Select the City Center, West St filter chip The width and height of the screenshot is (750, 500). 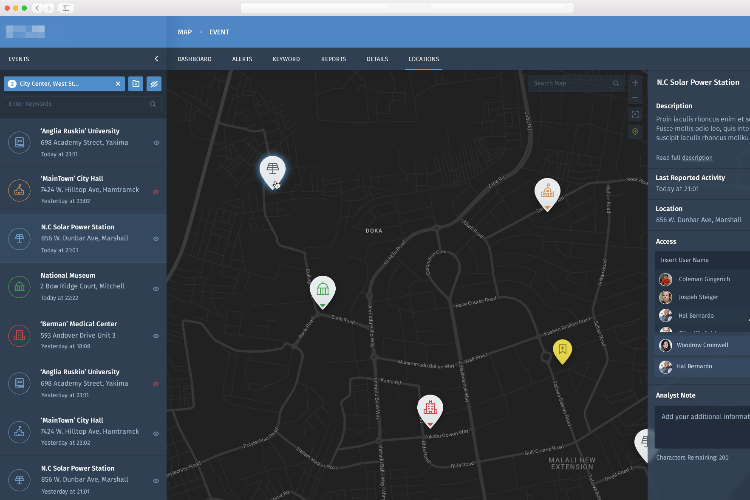coord(65,84)
